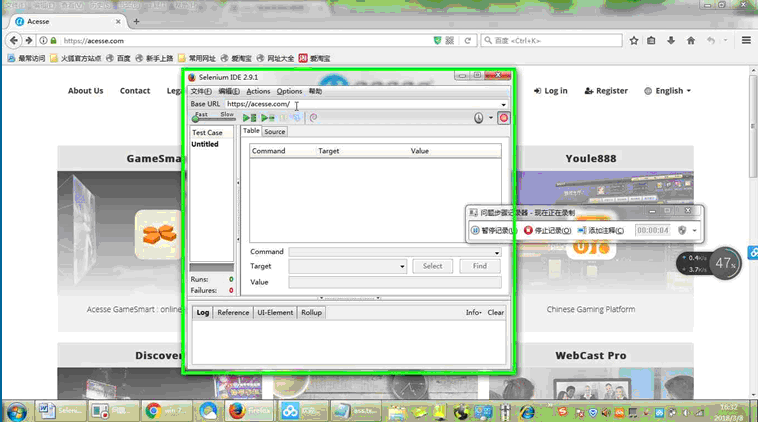This screenshot has height=422, width=758.
Task: Click the Reload page icon
Action: click(x=467, y=41)
